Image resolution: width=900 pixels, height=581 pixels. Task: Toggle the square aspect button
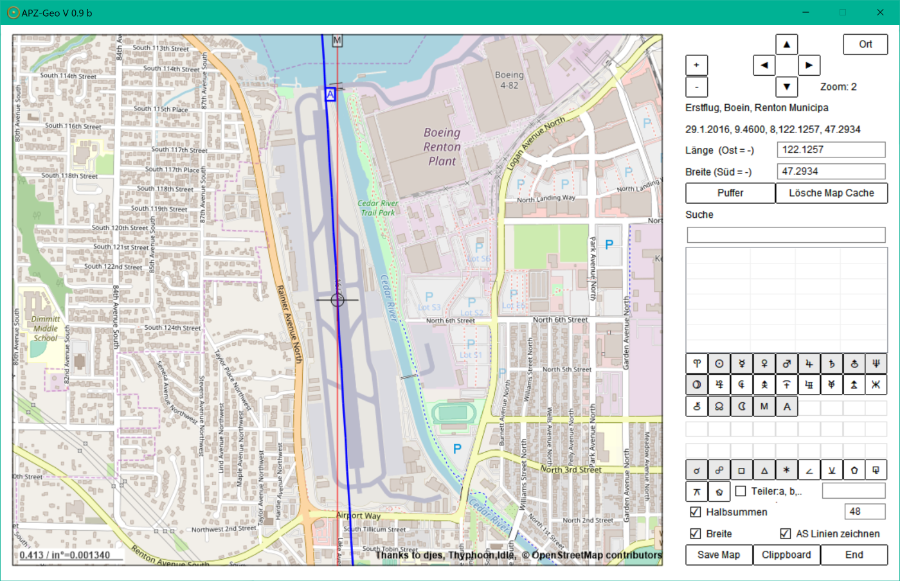pyautogui.click(x=742, y=470)
